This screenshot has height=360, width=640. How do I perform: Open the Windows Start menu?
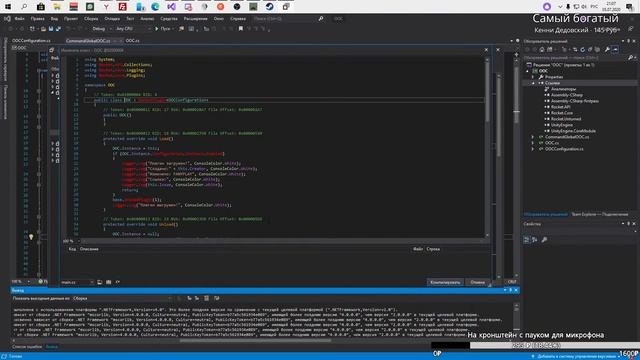[8, 7]
